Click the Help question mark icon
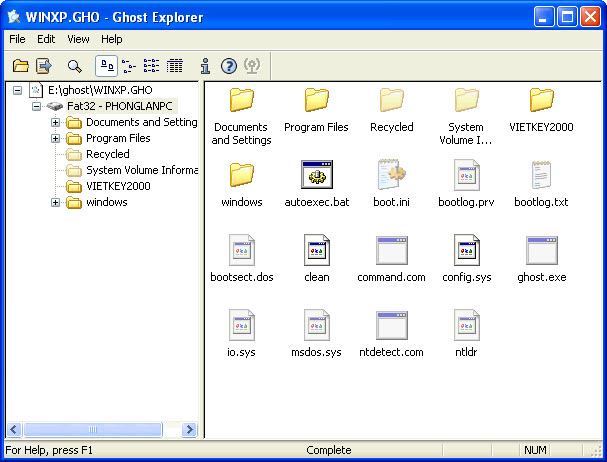This screenshot has width=607, height=462. tap(229, 66)
